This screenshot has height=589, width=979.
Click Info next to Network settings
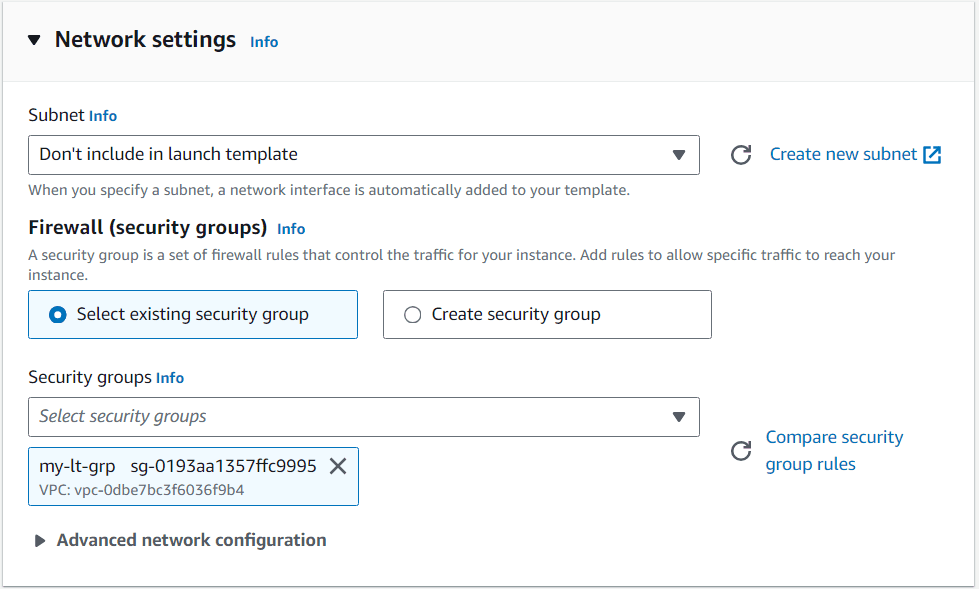click(x=264, y=42)
